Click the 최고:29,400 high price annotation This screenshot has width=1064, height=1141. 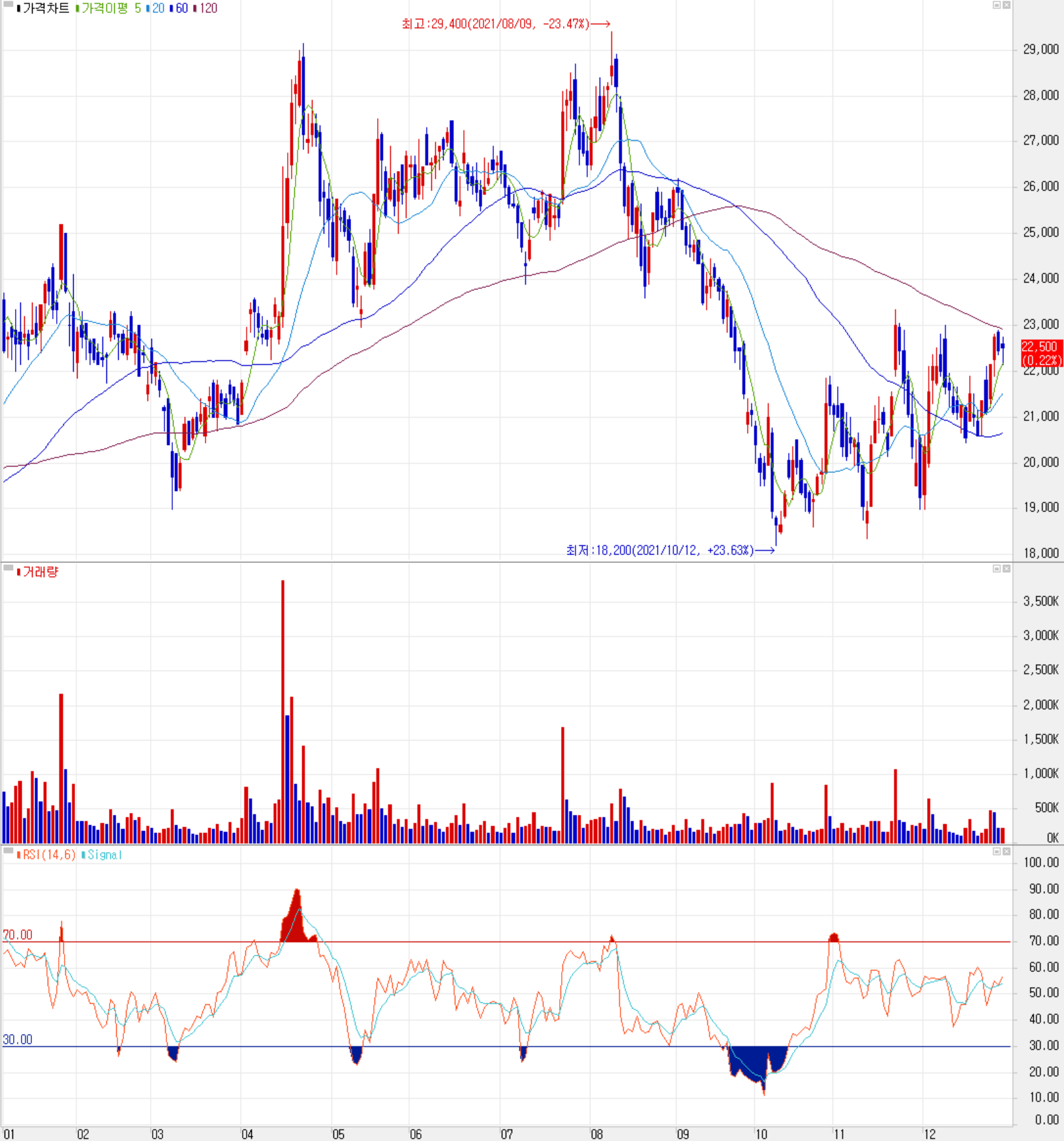(x=506, y=24)
